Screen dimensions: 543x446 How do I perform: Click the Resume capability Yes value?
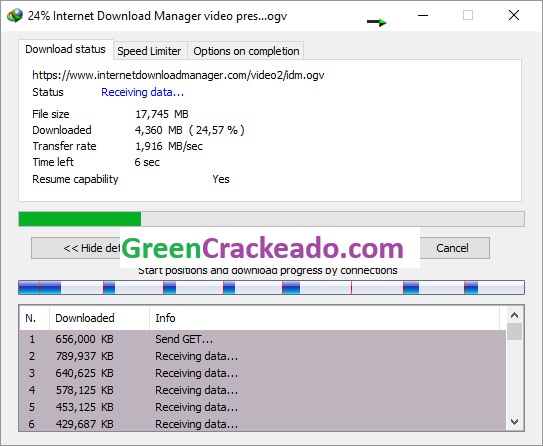click(x=221, y=179)
